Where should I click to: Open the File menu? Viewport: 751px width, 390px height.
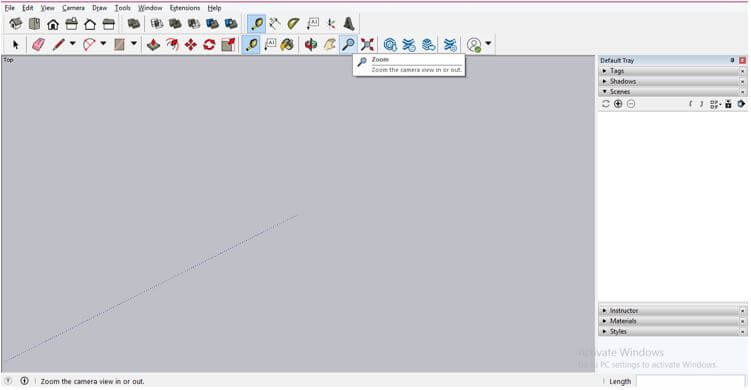pos(10,8)
